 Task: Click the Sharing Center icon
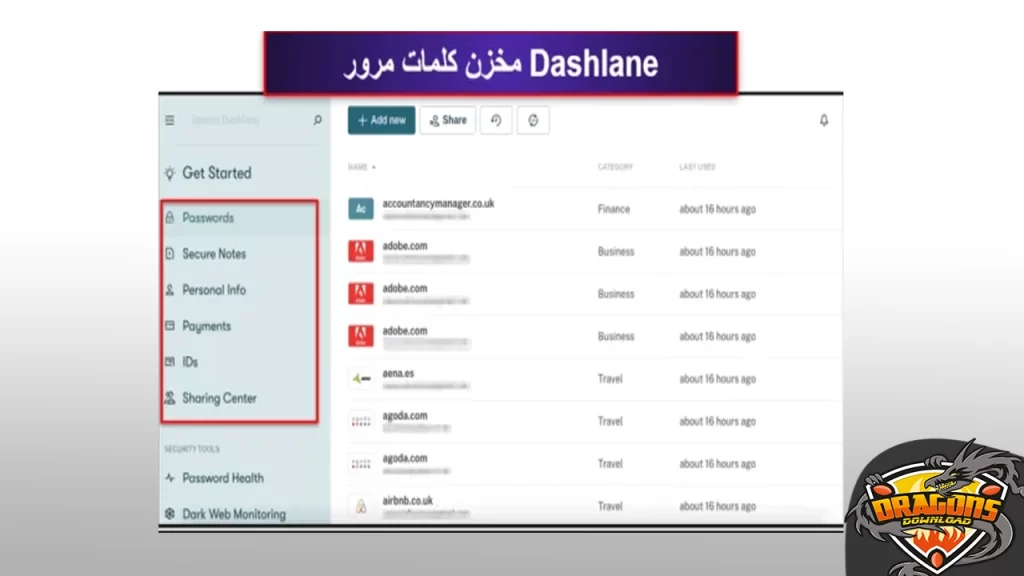tap(172, 397)
